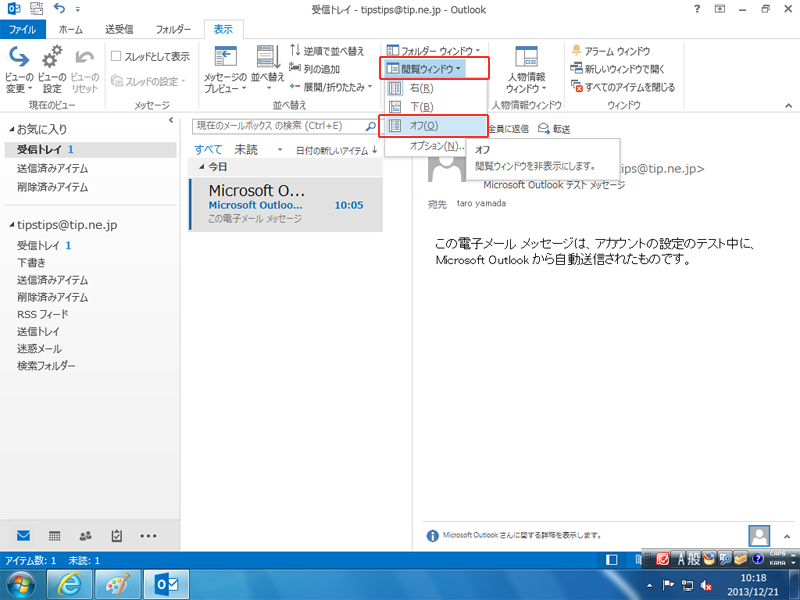Click the send/receive all folders quick access icon
Screen dimensions: 800x600
tap(36, 9)
